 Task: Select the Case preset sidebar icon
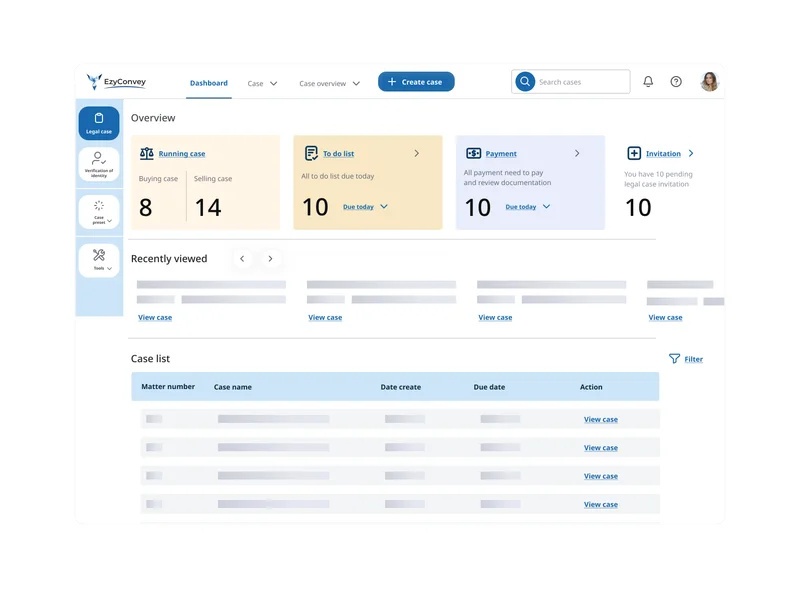[98, 212]
